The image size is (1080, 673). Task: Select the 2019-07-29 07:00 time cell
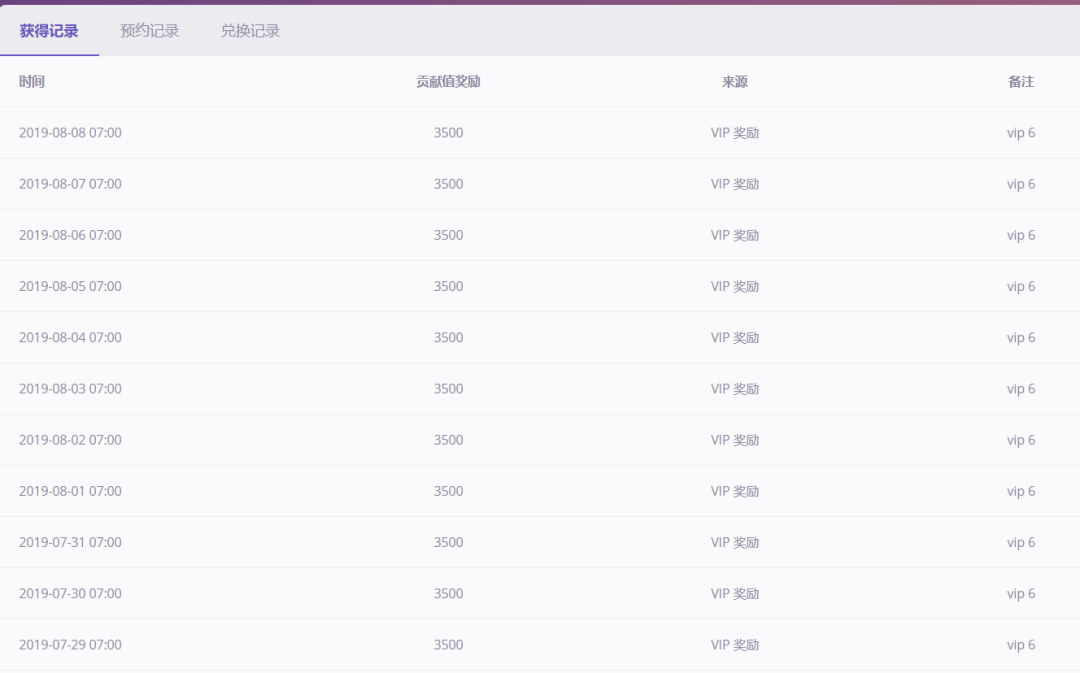click(x=70, y=645)
